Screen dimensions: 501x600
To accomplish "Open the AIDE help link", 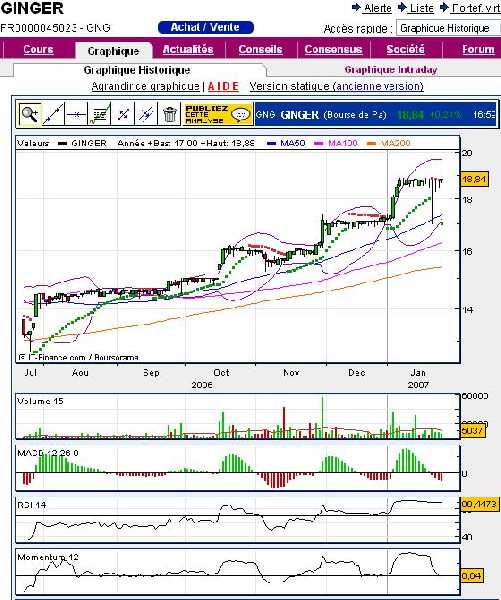I will point(223,86).
